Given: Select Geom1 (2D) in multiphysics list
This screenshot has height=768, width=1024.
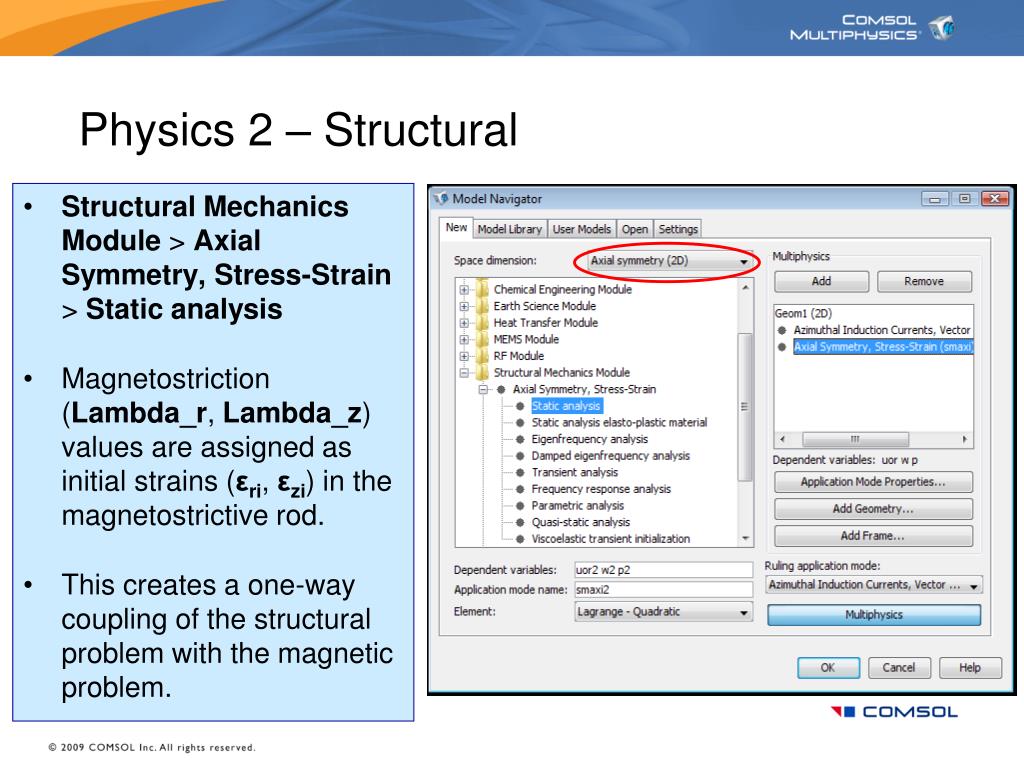Looking at the screenshot, I should (803, 313).
